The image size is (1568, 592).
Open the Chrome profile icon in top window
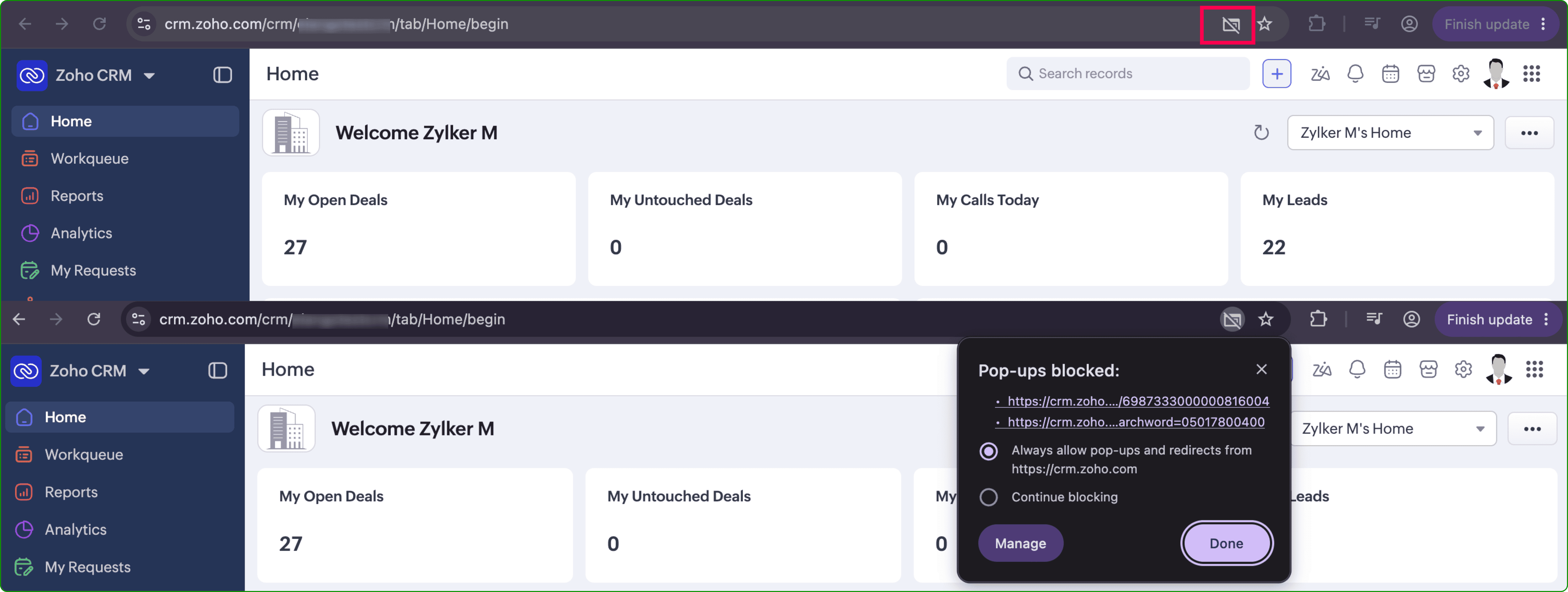click(x=1409, y=24)
